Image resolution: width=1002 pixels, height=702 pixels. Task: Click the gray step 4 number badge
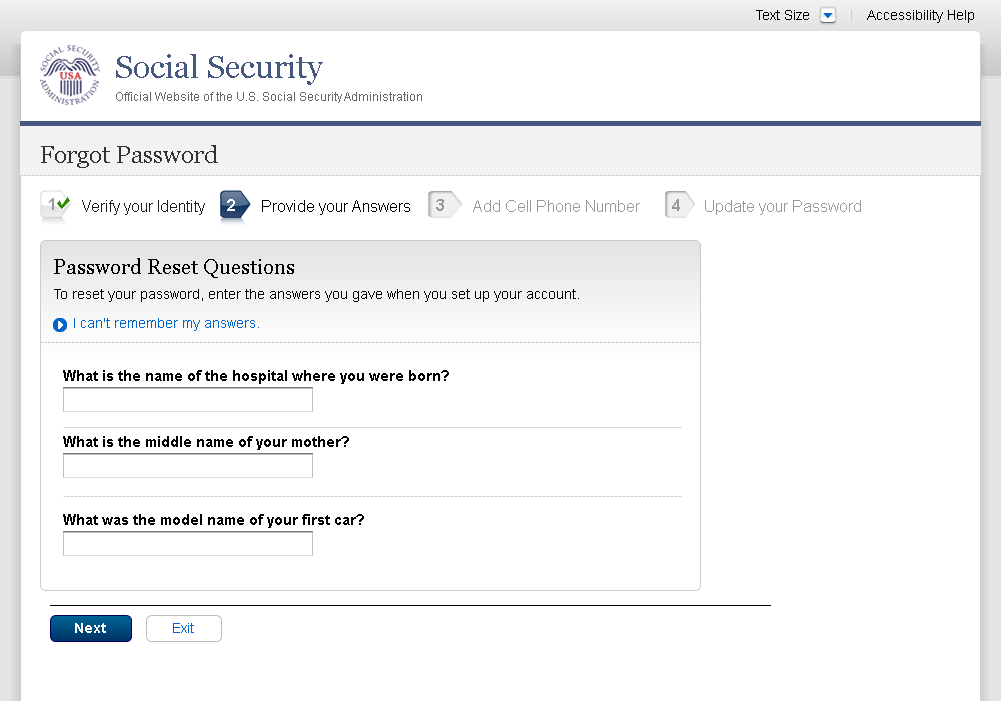click(x=676, y=205)
